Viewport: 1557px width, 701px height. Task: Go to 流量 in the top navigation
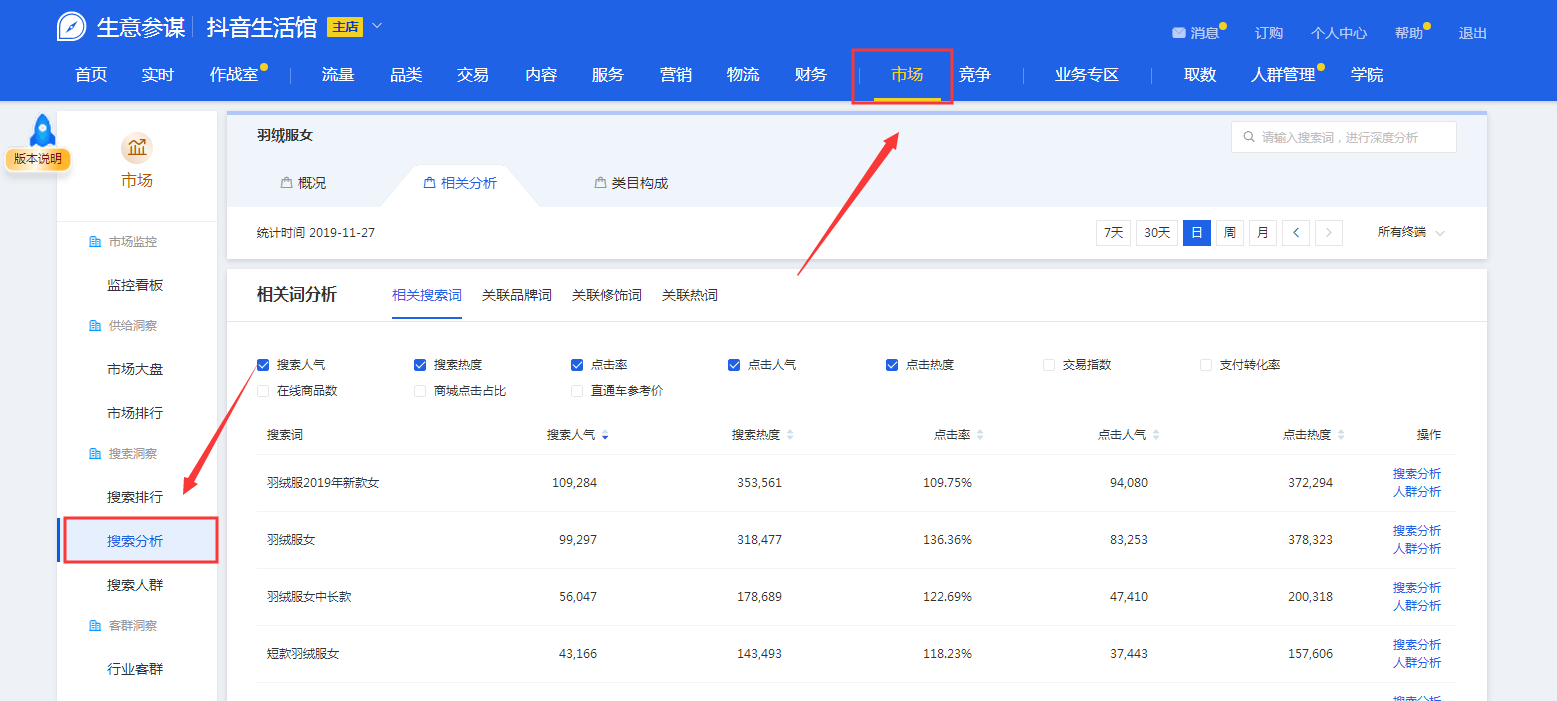click(x=338, y=75)
